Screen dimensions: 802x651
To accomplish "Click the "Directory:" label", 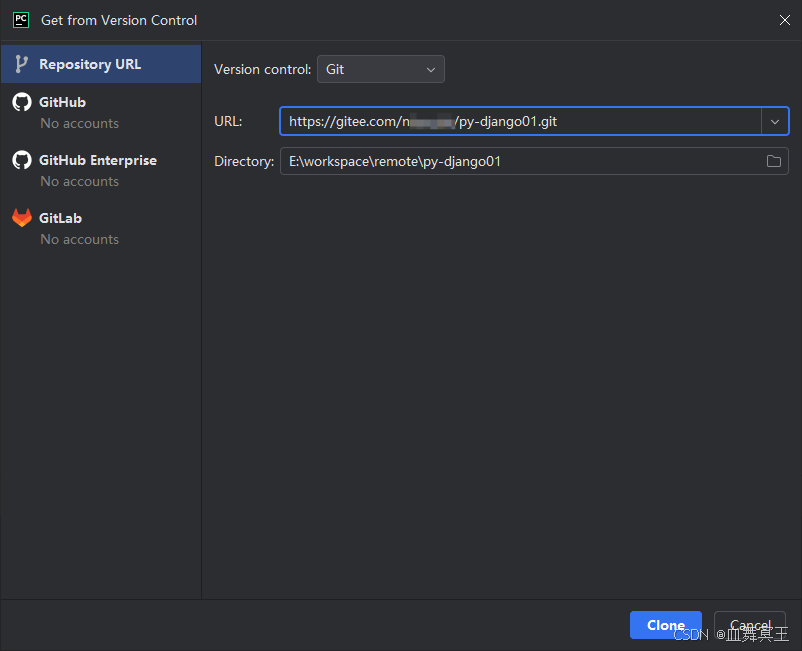I will (244, 162).
